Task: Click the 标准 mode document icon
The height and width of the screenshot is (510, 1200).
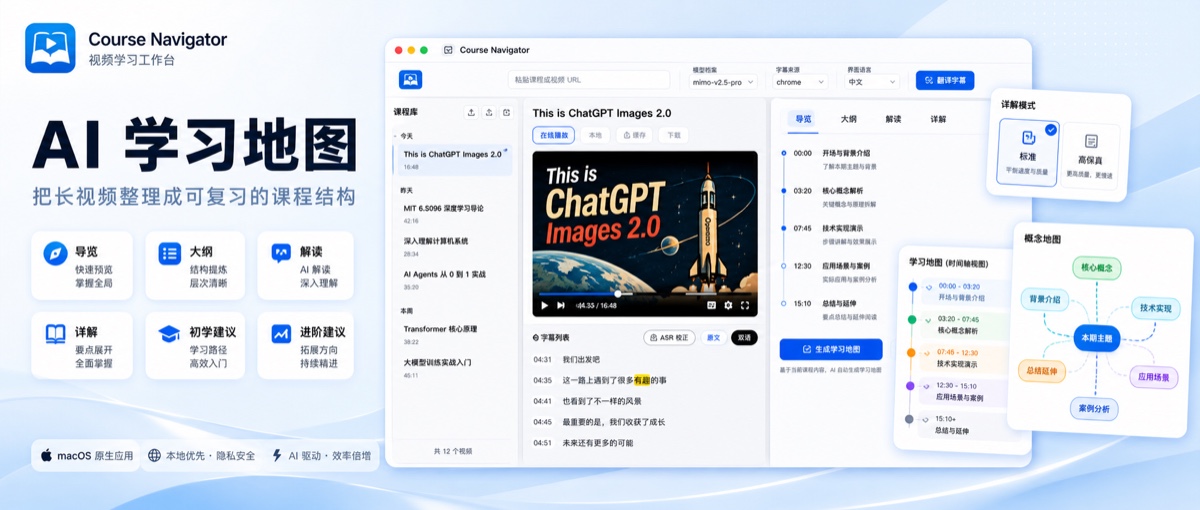Action: click(1027, 138)
